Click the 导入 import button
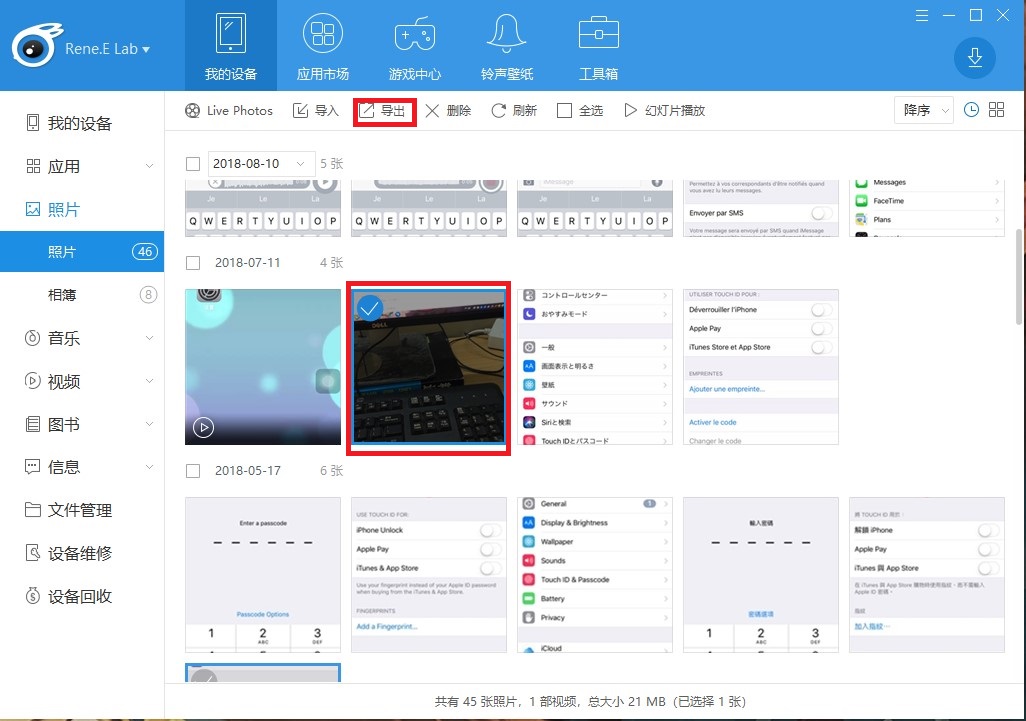This screenshot has height=721, width=1026. tap(315, 111)
